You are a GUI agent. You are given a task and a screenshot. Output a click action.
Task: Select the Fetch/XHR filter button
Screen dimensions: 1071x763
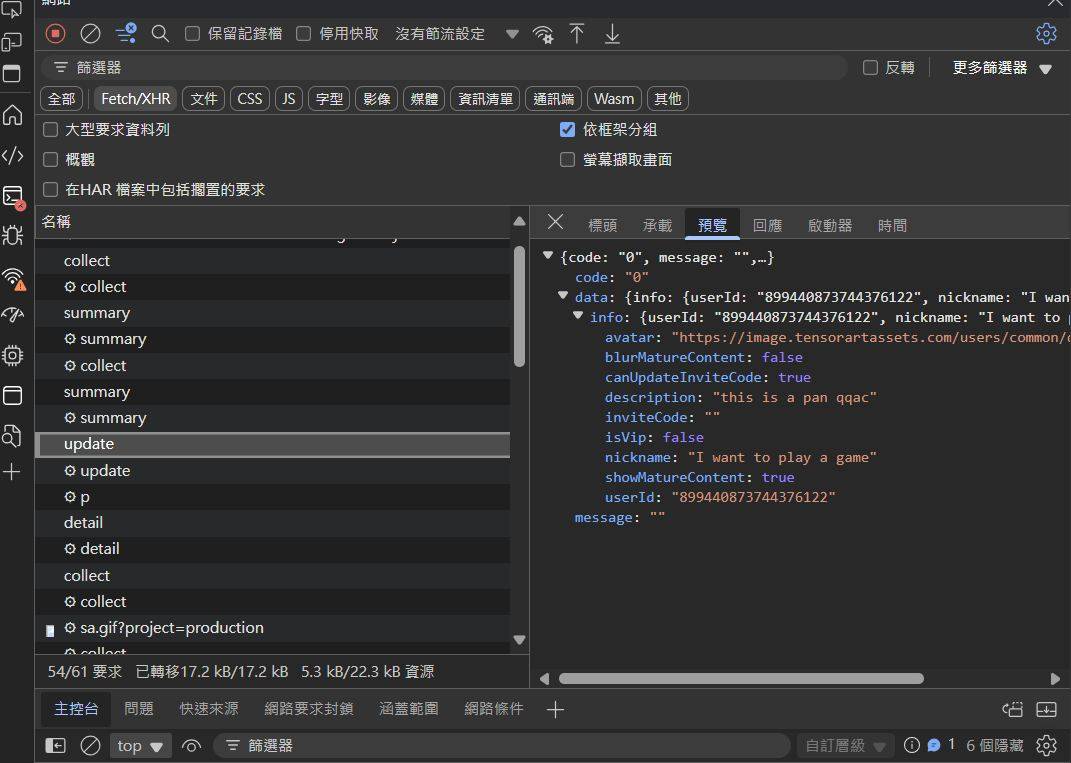(x=136, y=99)
